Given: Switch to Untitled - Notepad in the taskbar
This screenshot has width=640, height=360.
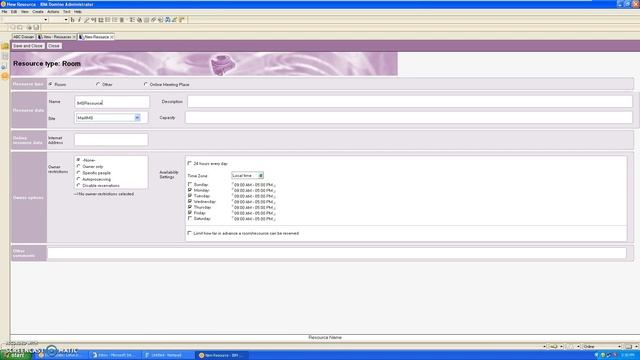Looking at the screenshot, I should 167,355.
